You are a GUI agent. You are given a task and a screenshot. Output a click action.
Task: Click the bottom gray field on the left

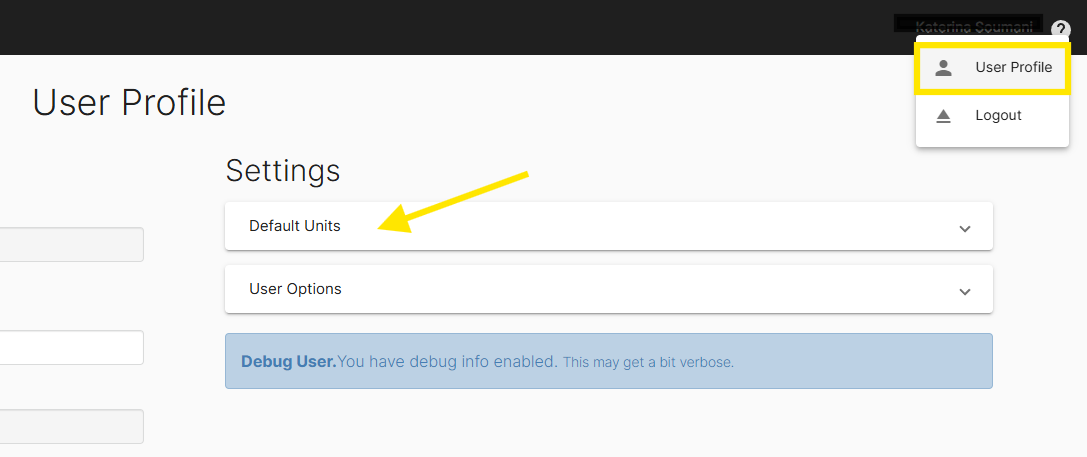[x=70, y=426]
